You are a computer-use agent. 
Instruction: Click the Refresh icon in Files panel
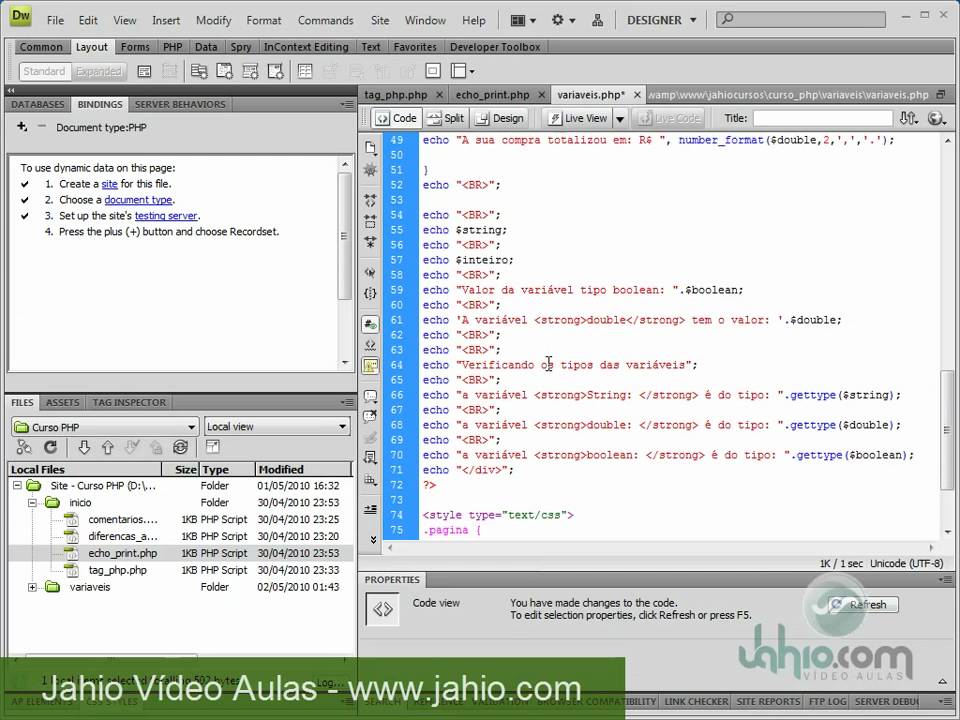[51, 448]
